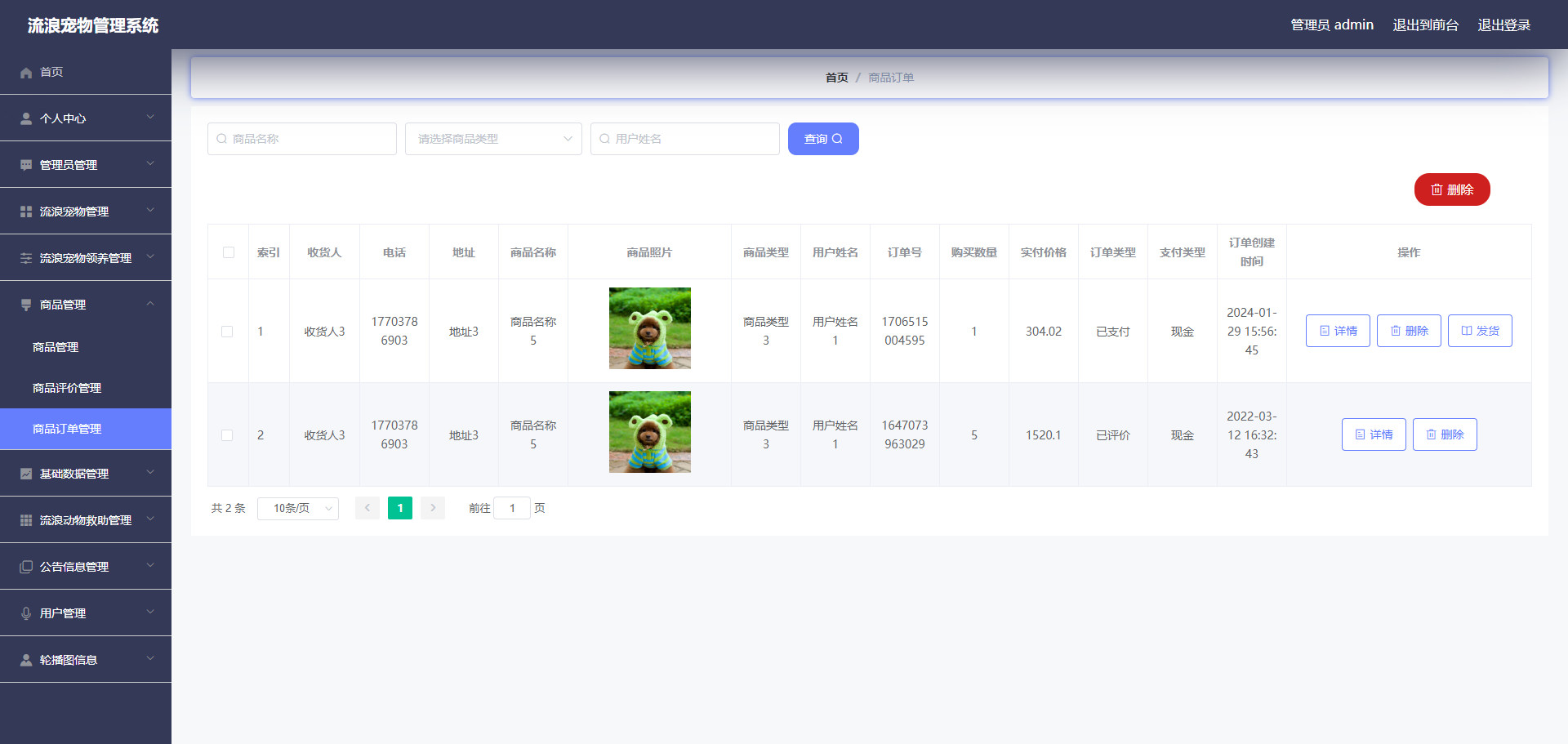
Task: Click the search icon in 用户姓名 field
Action: click(x=604, y=139)
